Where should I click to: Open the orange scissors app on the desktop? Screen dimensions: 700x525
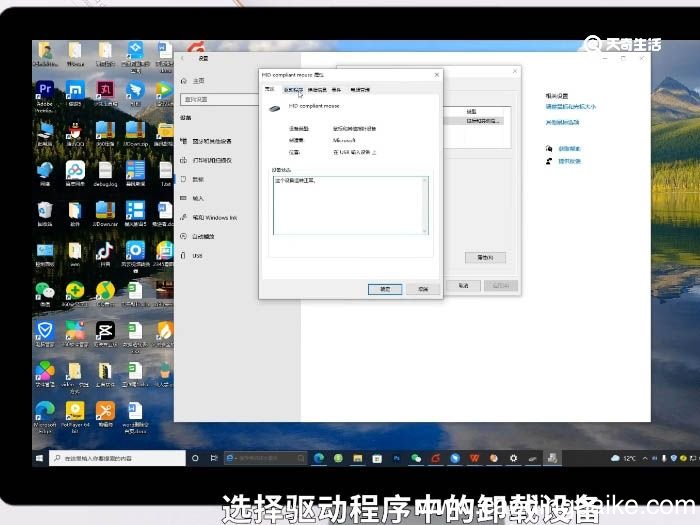[x=105, y=414]
